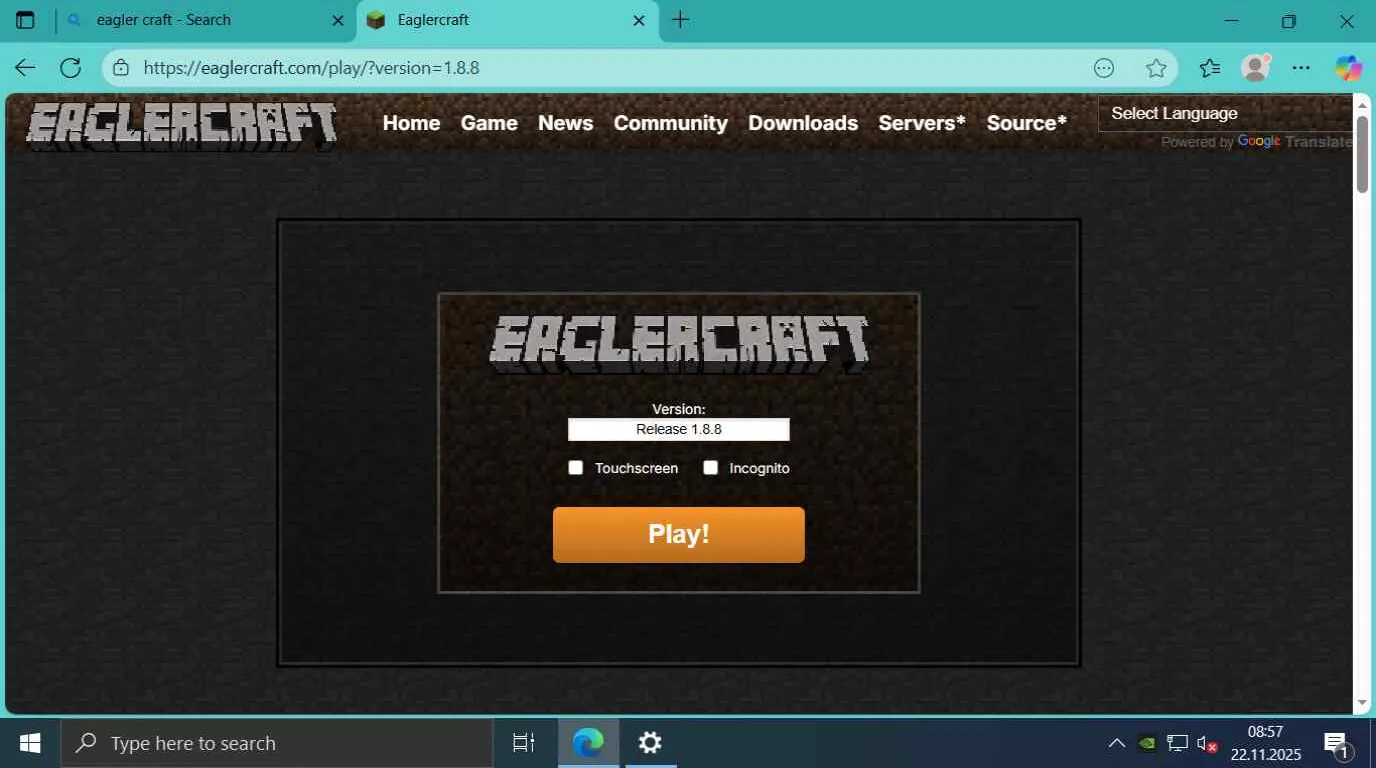Open Task View from the taskbar
This screenshot has width=1376, height=768.
524,743
